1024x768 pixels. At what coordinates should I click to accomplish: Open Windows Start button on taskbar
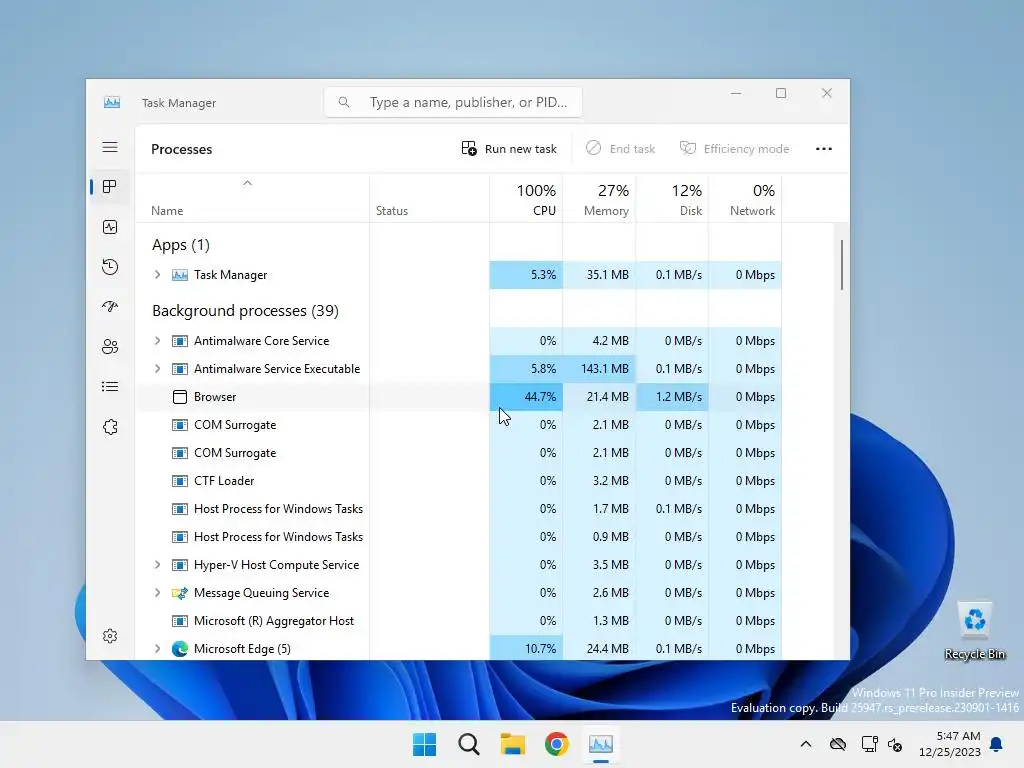click(424, 744)
